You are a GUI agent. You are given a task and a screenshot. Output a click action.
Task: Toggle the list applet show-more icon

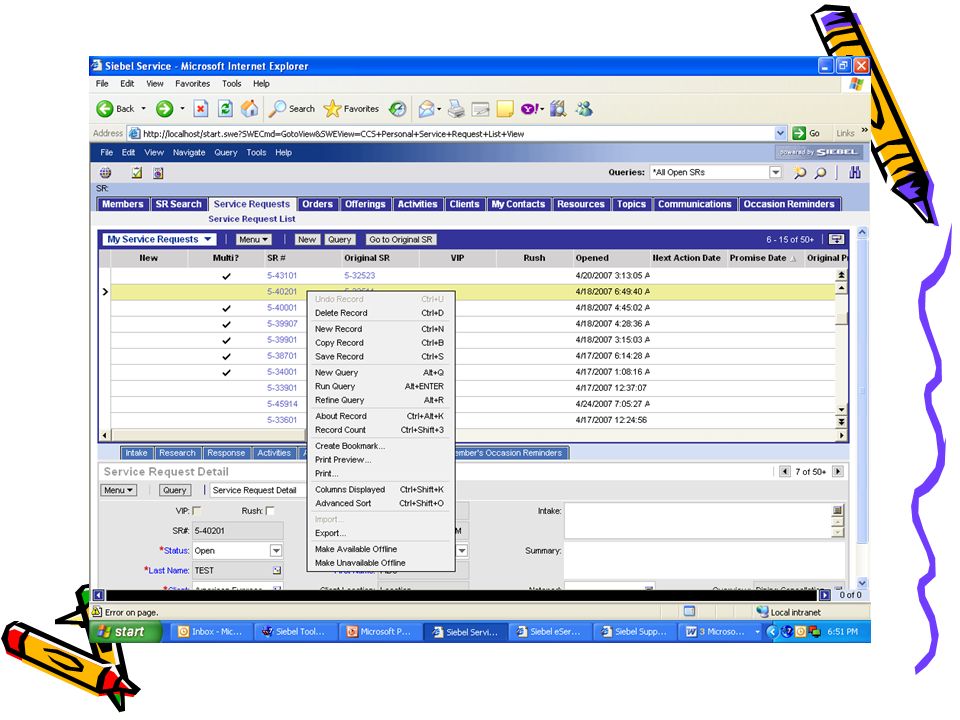(836, 239)
